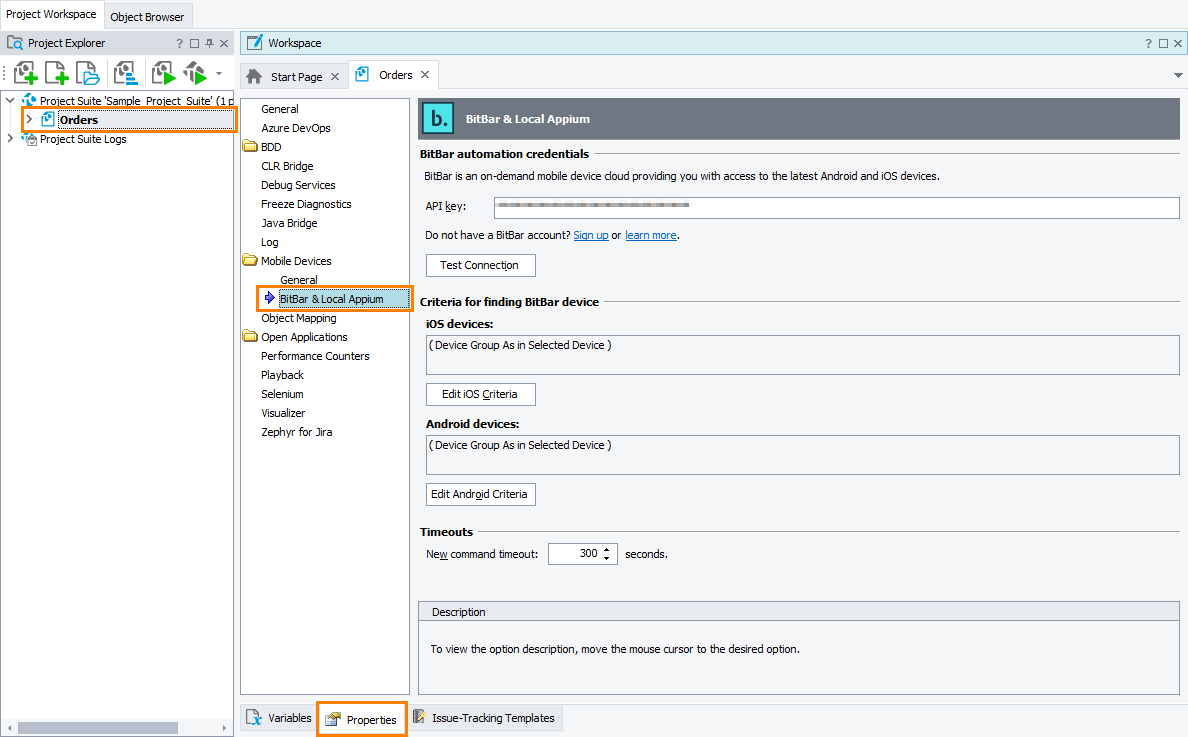Click the Workspace panel header icon
Screen dimensions: 1188x737
(255, 42)
